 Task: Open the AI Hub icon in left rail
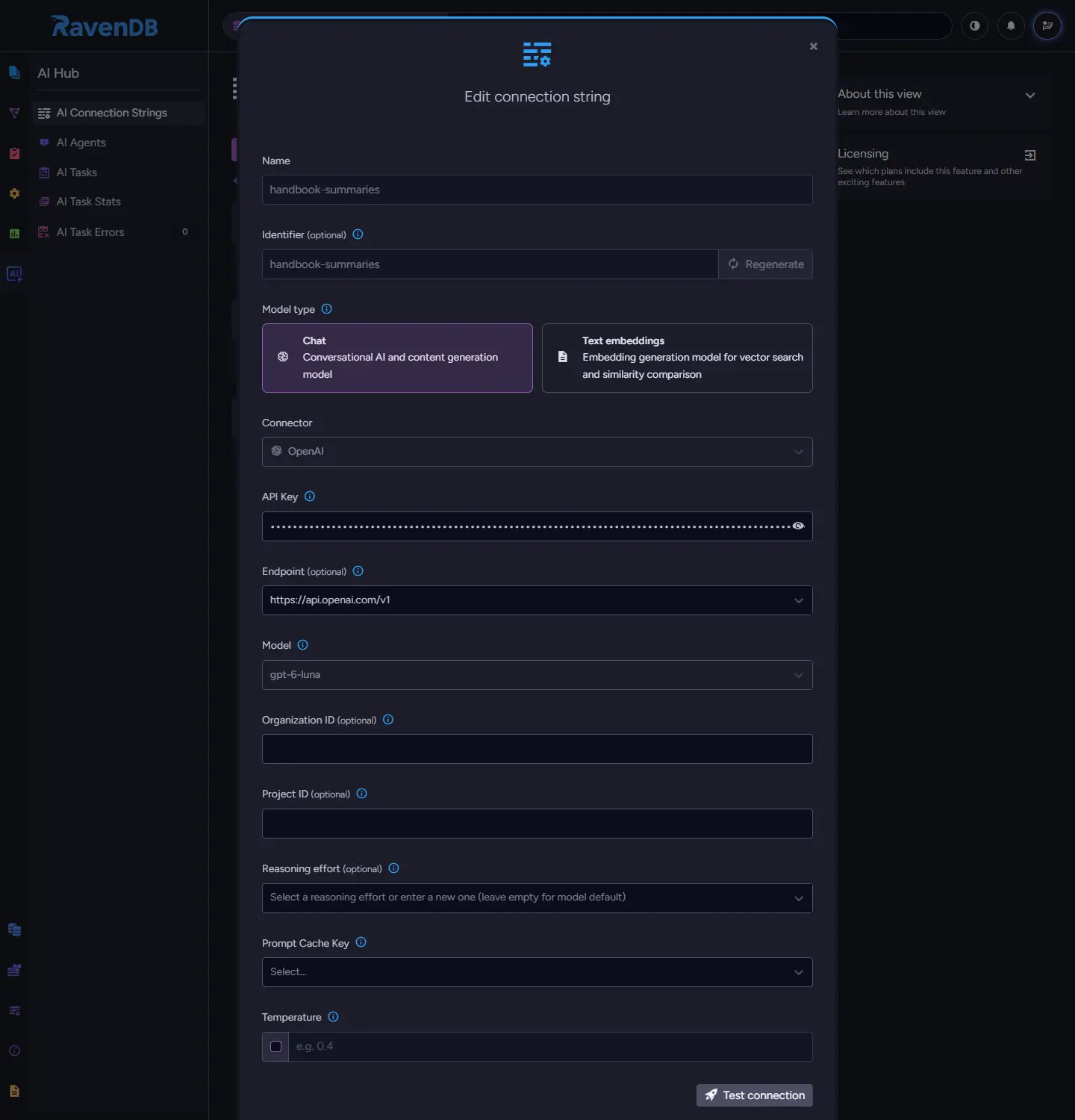click(x=14, y=274)
